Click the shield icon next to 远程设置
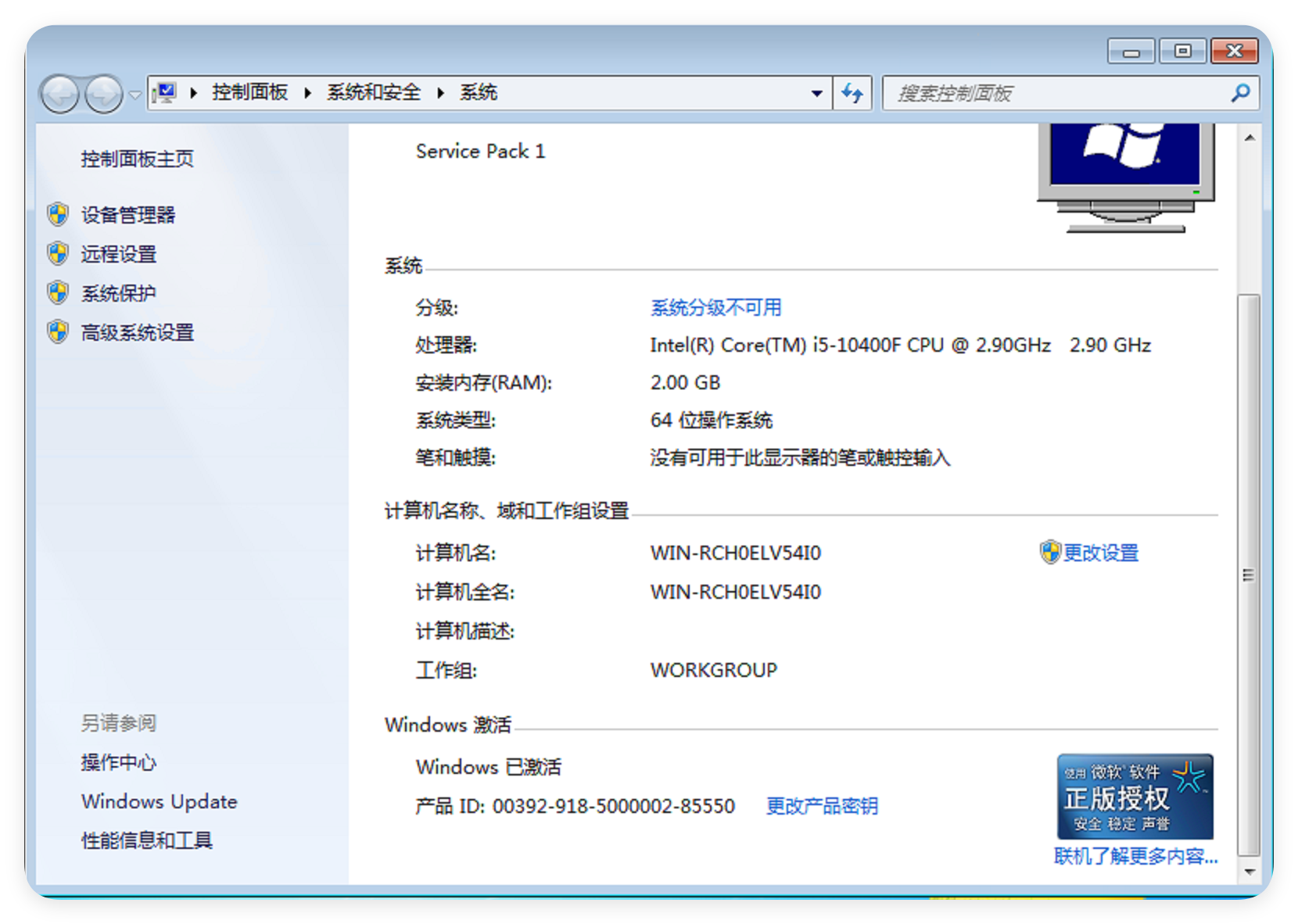Image resolution: width=1298 pixels, height=924 pixels. [57, 253]
